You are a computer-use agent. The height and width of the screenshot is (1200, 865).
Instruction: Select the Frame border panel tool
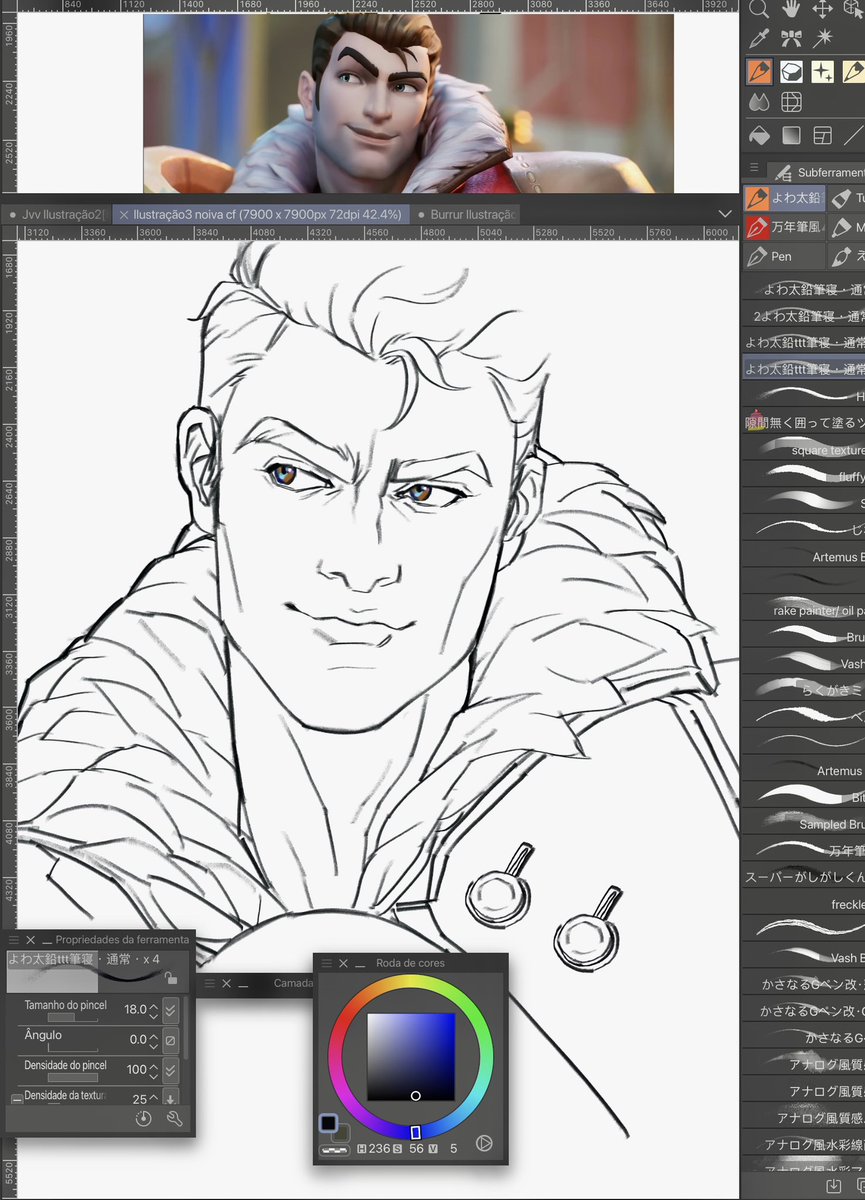pyautogui.click(x=823, y=134)
